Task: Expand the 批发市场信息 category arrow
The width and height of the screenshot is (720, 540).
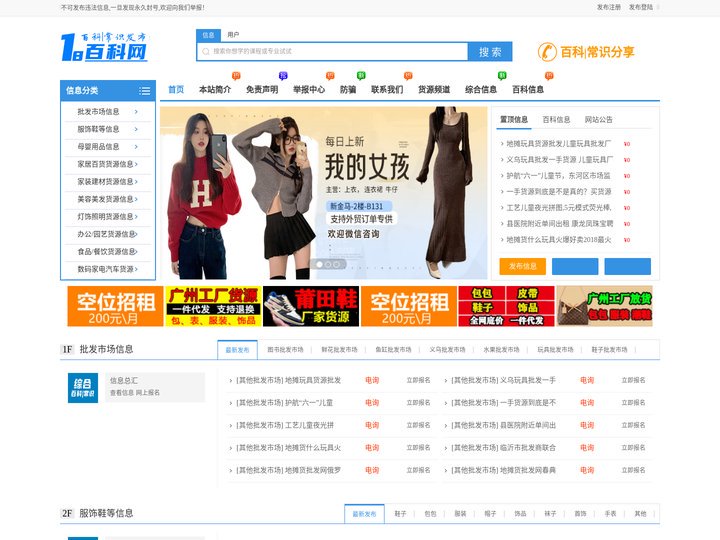Action: (x=136, y=112)
